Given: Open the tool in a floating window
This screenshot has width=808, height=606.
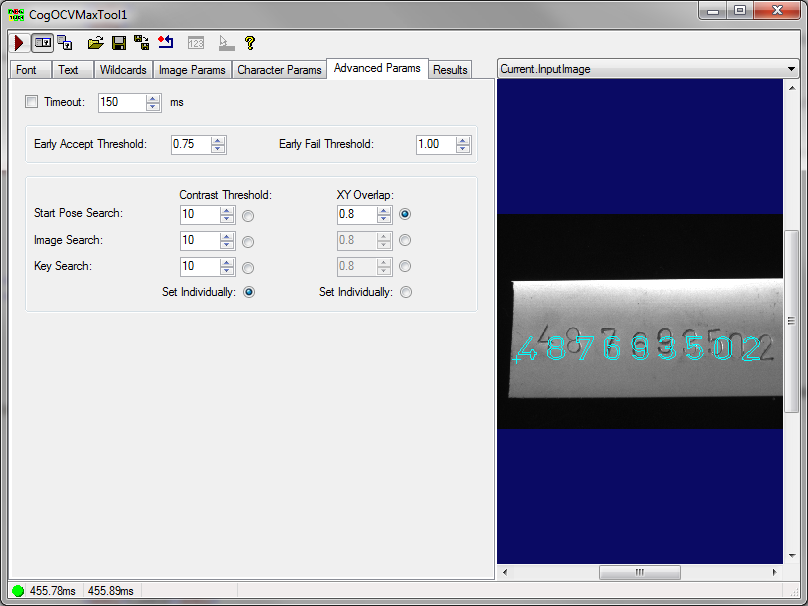Looking at the screenshot, I should [63, 43].
